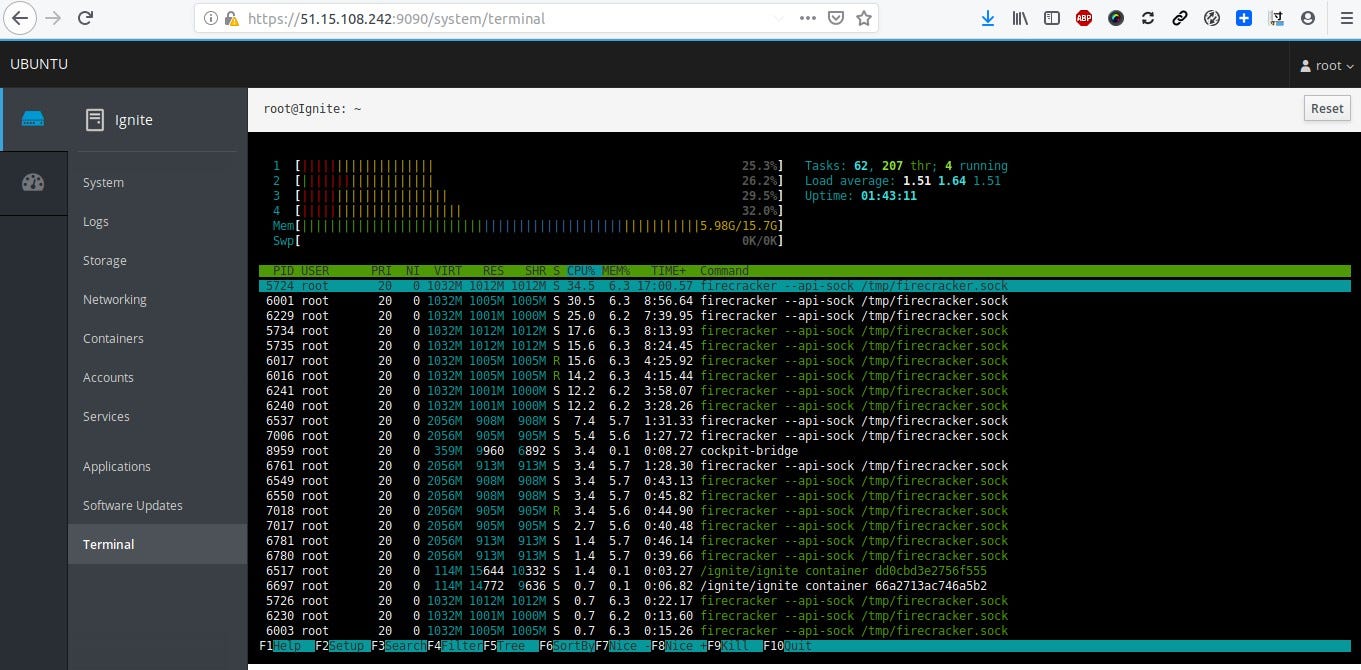Reset the terminal session
1361x670 pixels.
click(1327, 109)
